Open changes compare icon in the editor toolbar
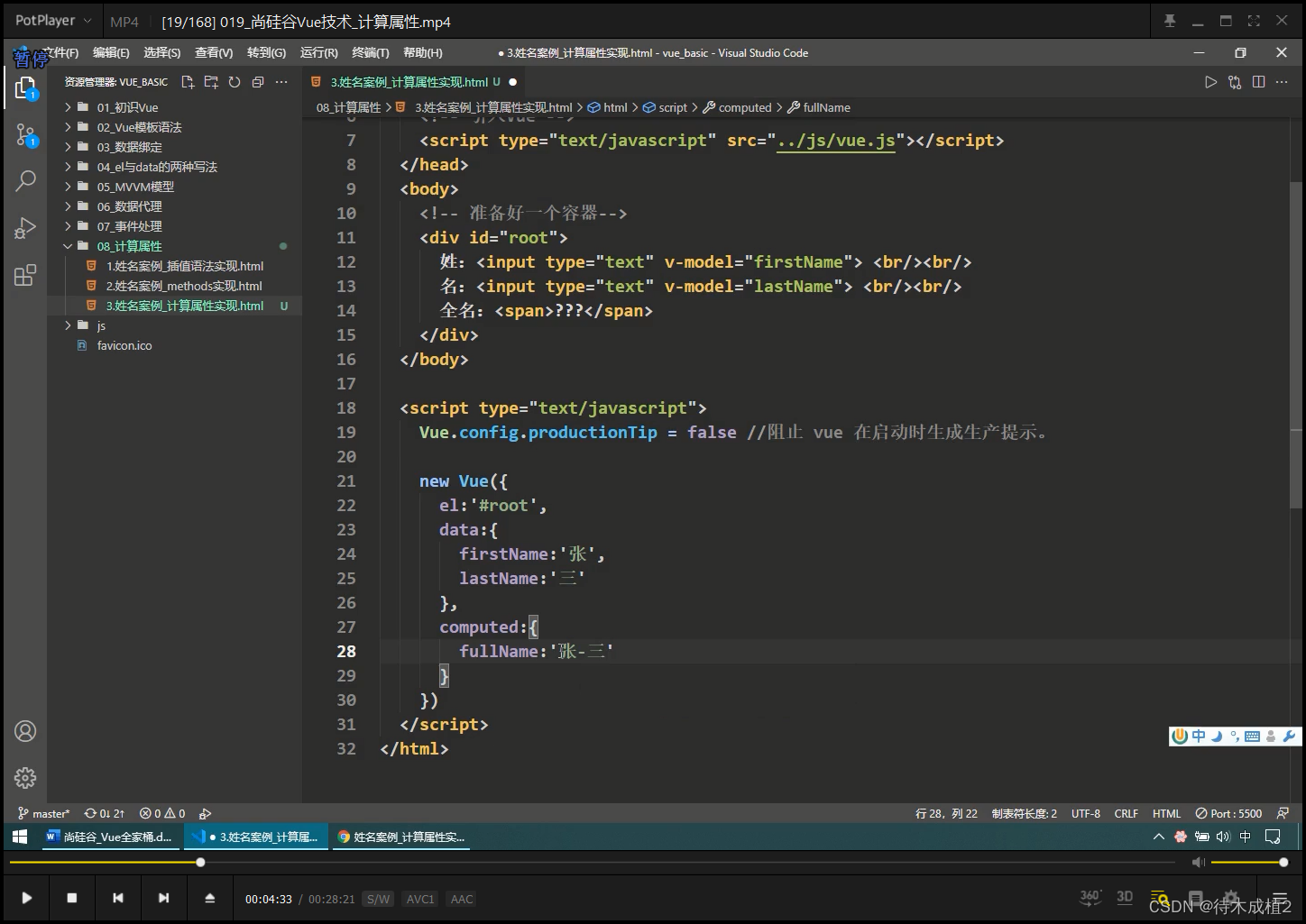The width and height of the screenshot is (1306, 924). (1235, 82)
